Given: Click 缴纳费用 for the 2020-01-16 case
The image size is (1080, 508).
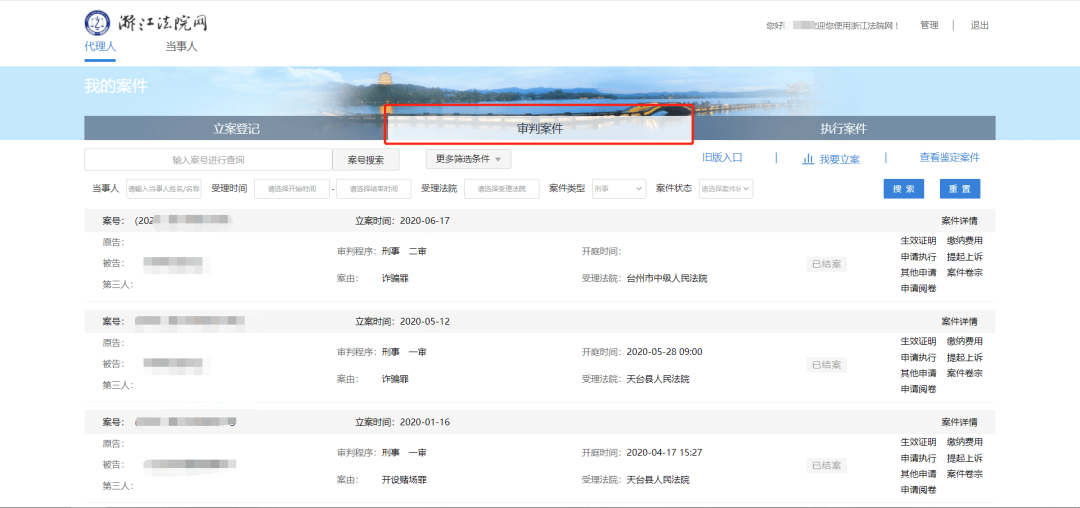Looking at the screenshot, I should click(x=964, y=442).
